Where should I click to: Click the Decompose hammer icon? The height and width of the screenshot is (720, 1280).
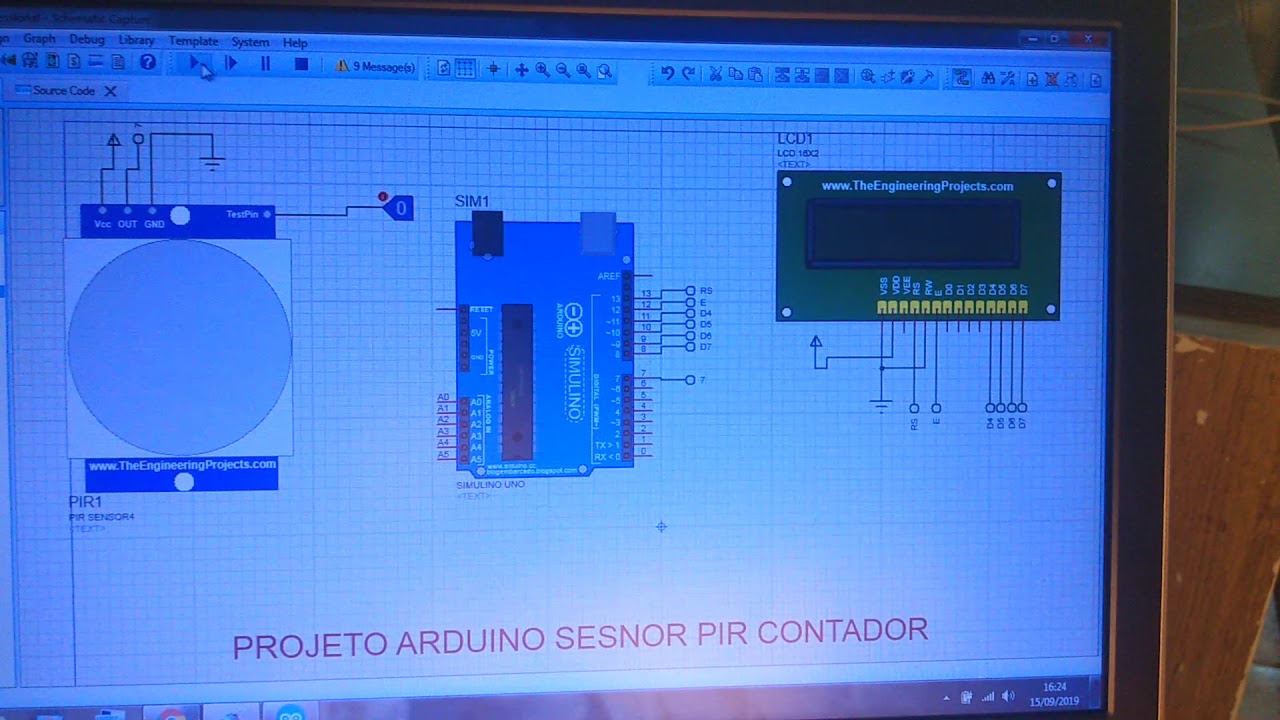coord(928,77)
